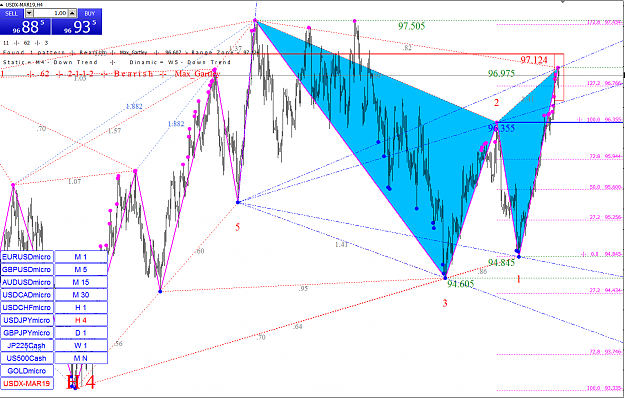Click the red 'Bearish' pattern label text
Viewport: 625px width, 398px height.
tap(134, 74)
